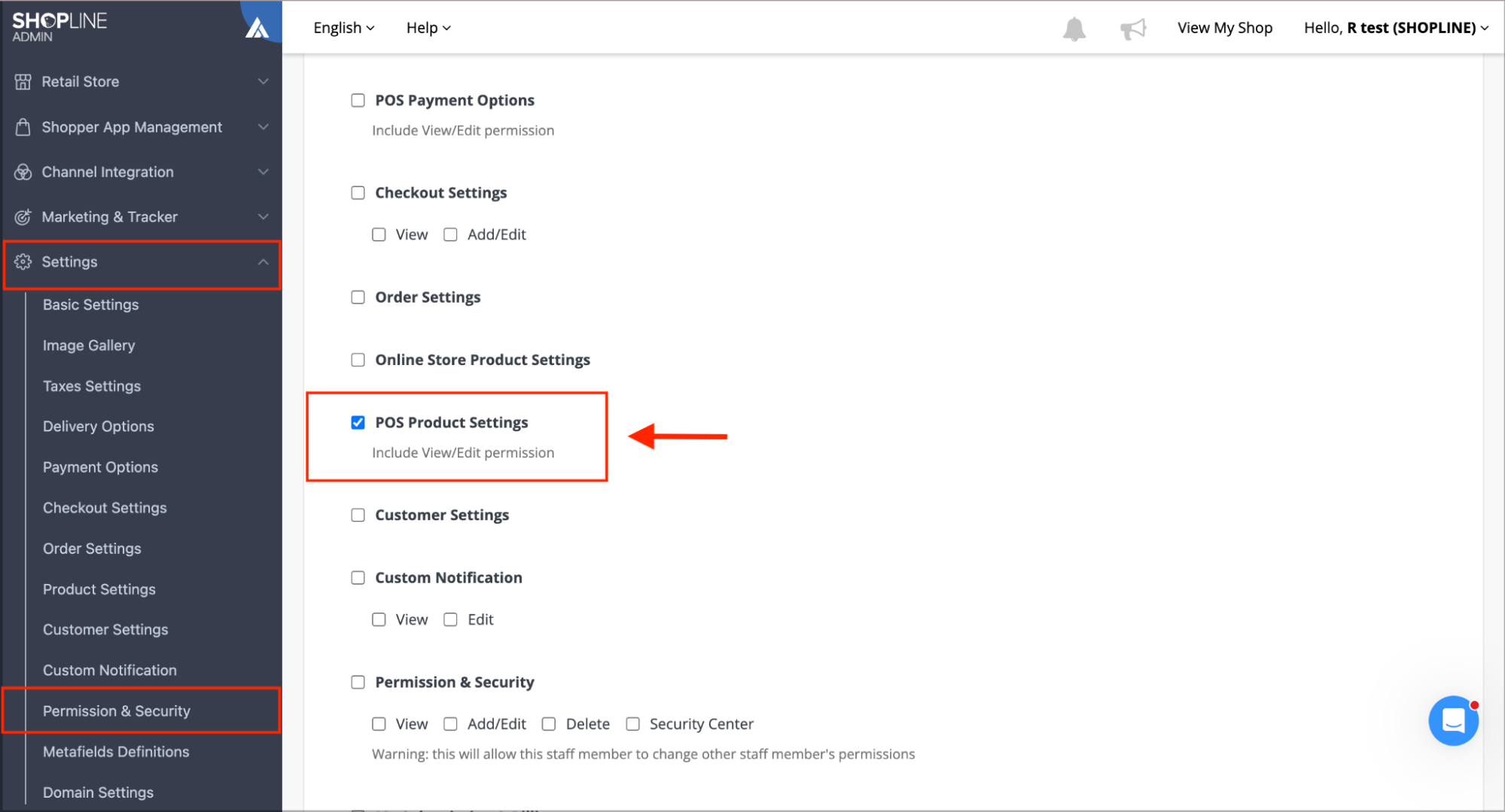Viewport: 1505px width, 812px height.
Task: Open the Help dropdown menu
Action: pyautogui.click(x=428, y=28)
